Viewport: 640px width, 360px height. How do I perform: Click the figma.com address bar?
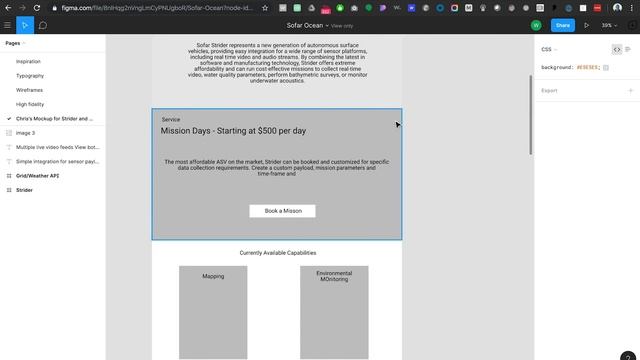(157, 8)
